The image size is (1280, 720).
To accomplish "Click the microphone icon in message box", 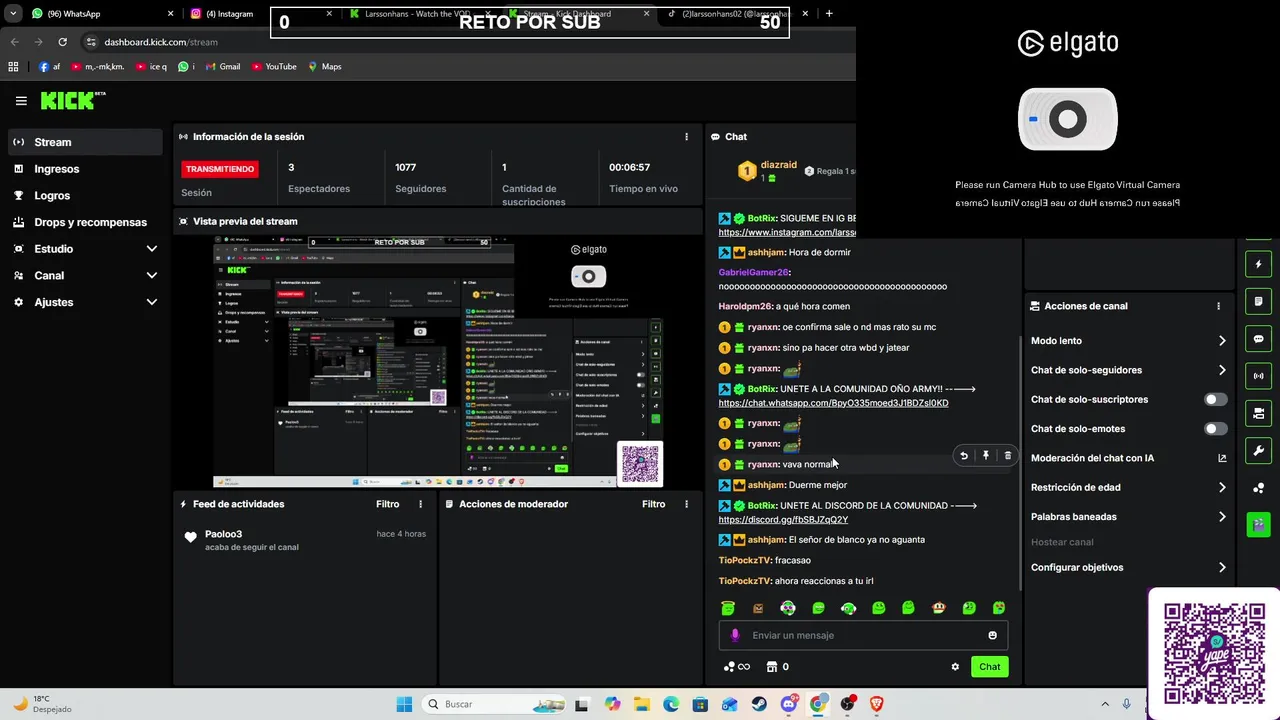I will click(x=735, y=635).
